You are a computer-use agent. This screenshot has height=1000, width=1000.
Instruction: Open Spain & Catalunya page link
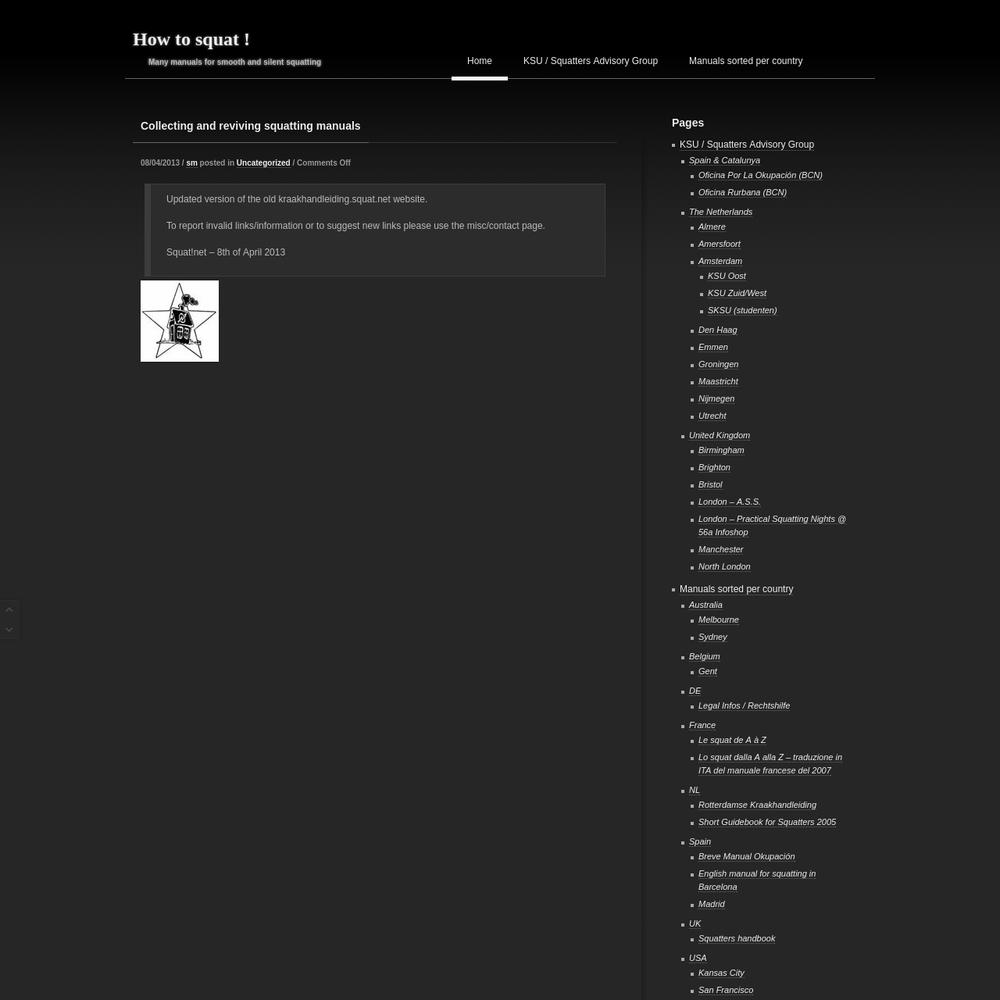(x=724, y=161)
